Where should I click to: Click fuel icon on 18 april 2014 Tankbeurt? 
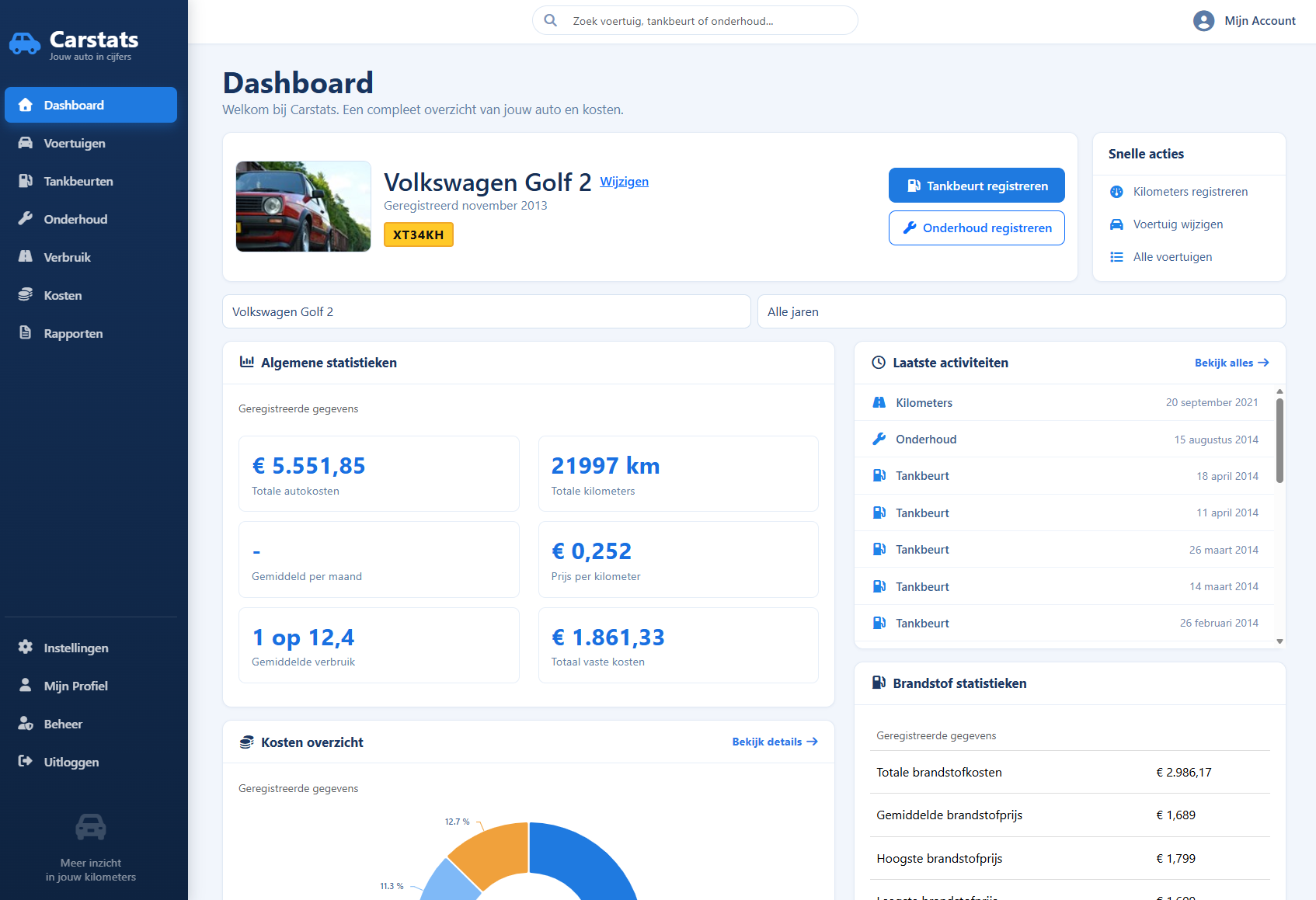[879, 475]
